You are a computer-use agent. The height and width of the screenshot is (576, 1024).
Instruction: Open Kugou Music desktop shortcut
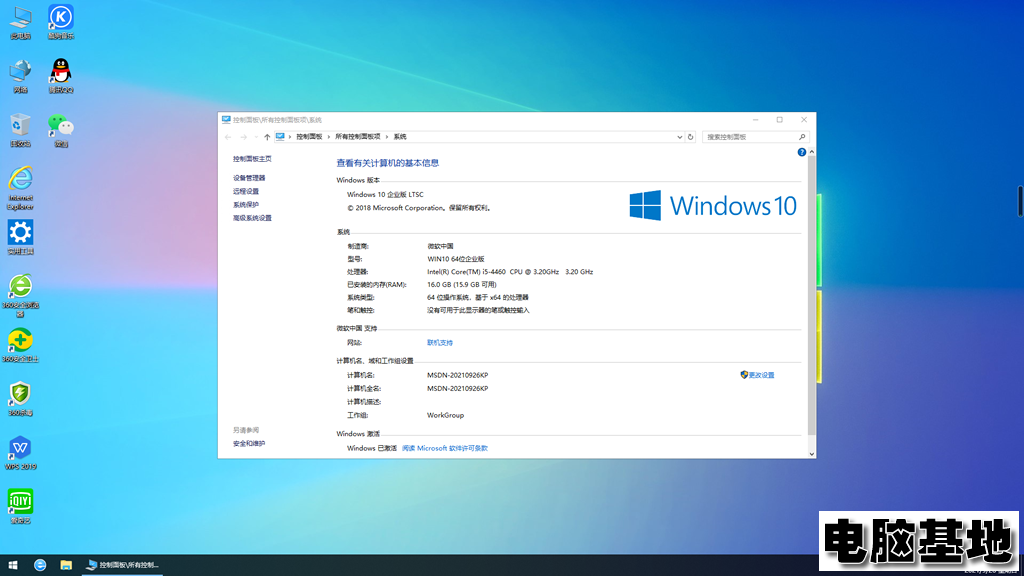point(61,22)
